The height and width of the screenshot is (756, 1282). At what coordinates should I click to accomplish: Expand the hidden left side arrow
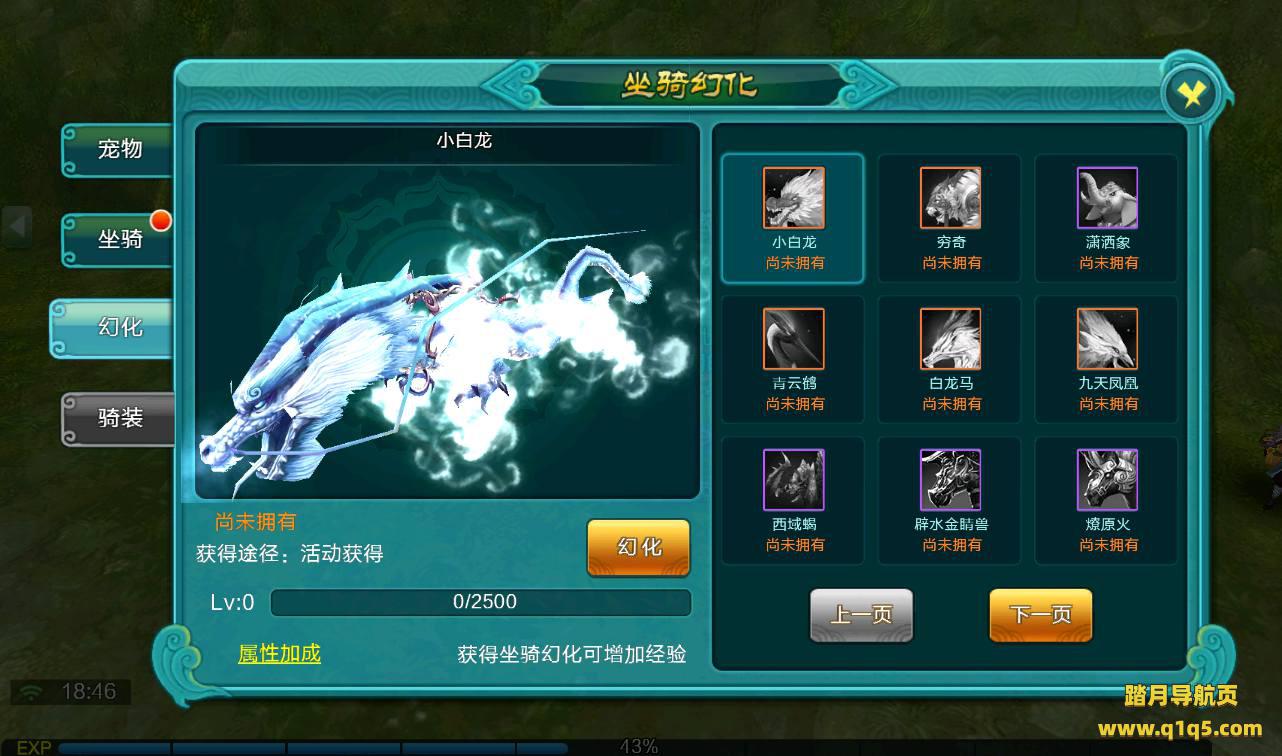click(17, 226)
